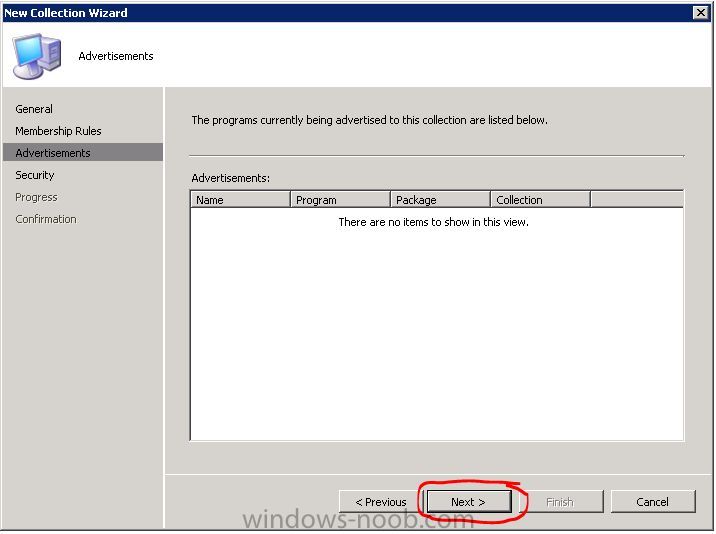Click the computer icon in wizard header
This screenshot has width=716, height=534.
[x=37, y=56]
